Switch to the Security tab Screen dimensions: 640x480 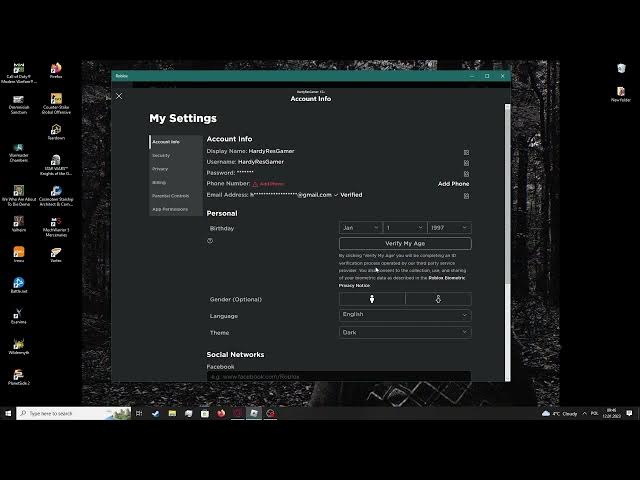click(161, 155)
